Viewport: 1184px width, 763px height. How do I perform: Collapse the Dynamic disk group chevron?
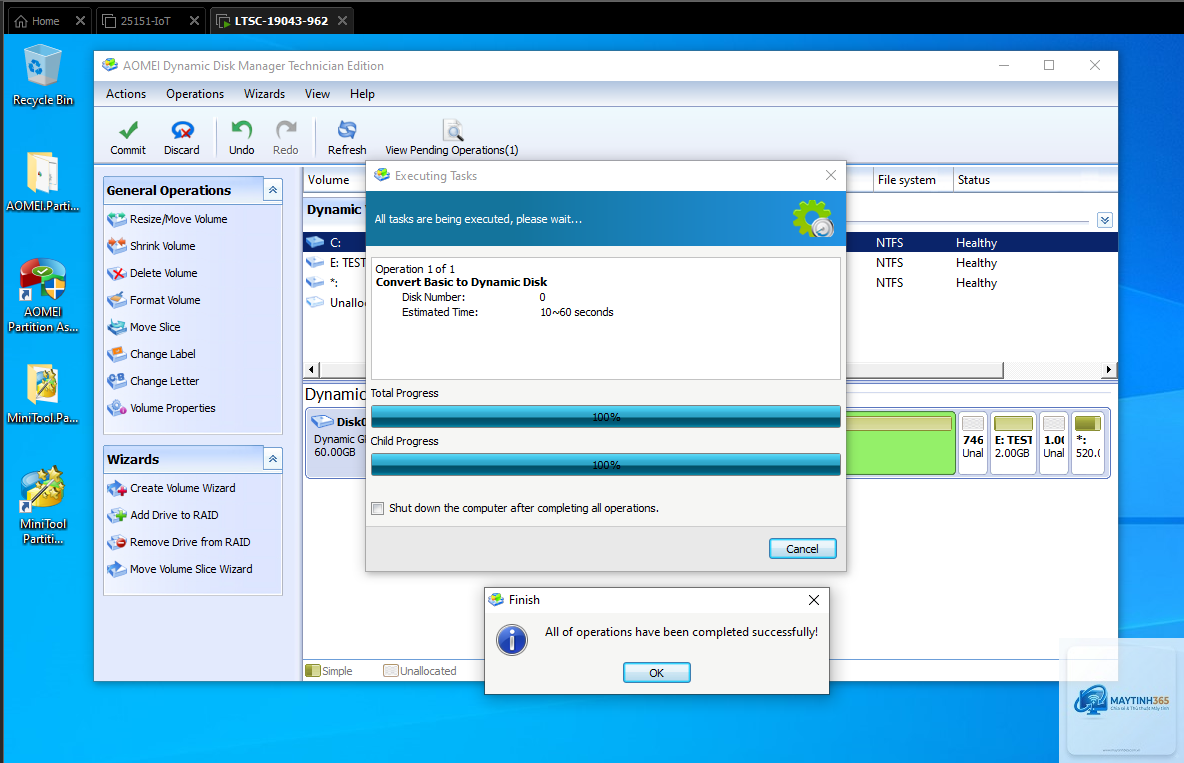[1105, 221]
